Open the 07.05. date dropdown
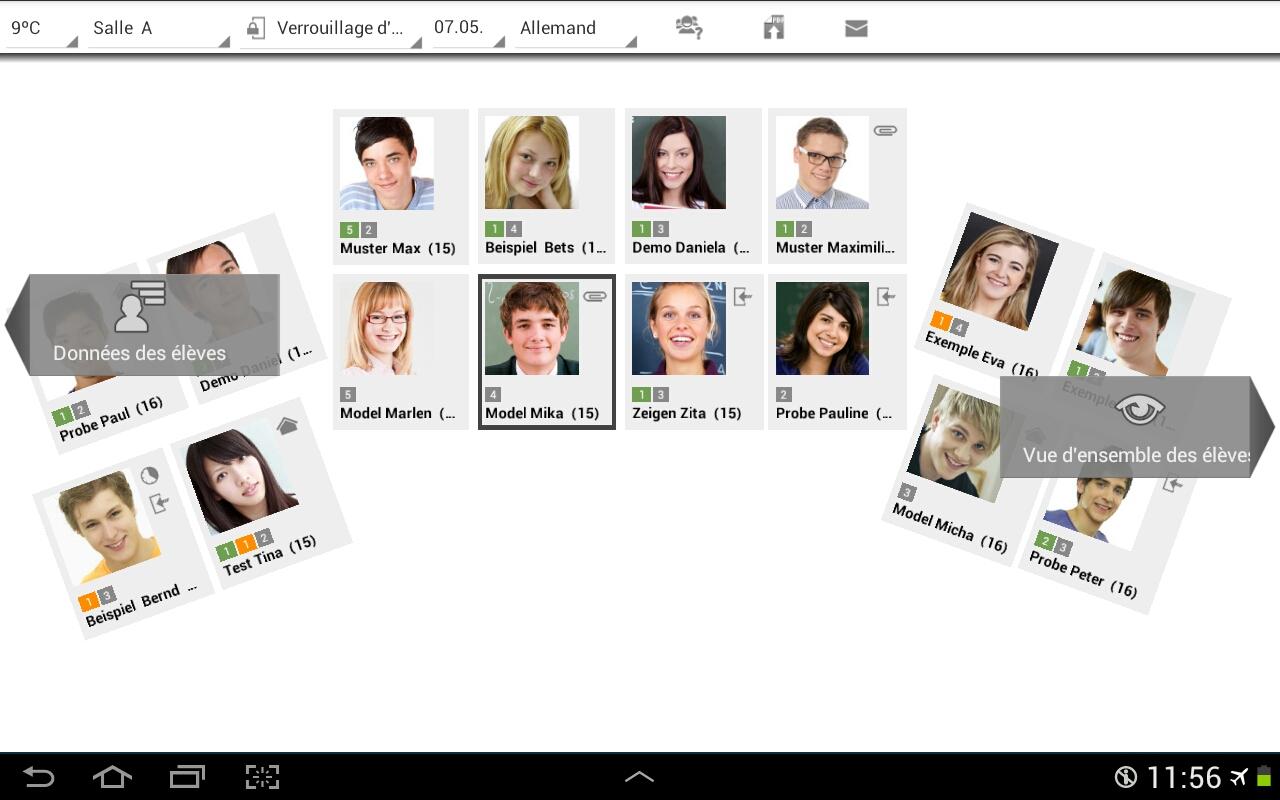This screenshot has height=800, width=1280. point(468,28)
